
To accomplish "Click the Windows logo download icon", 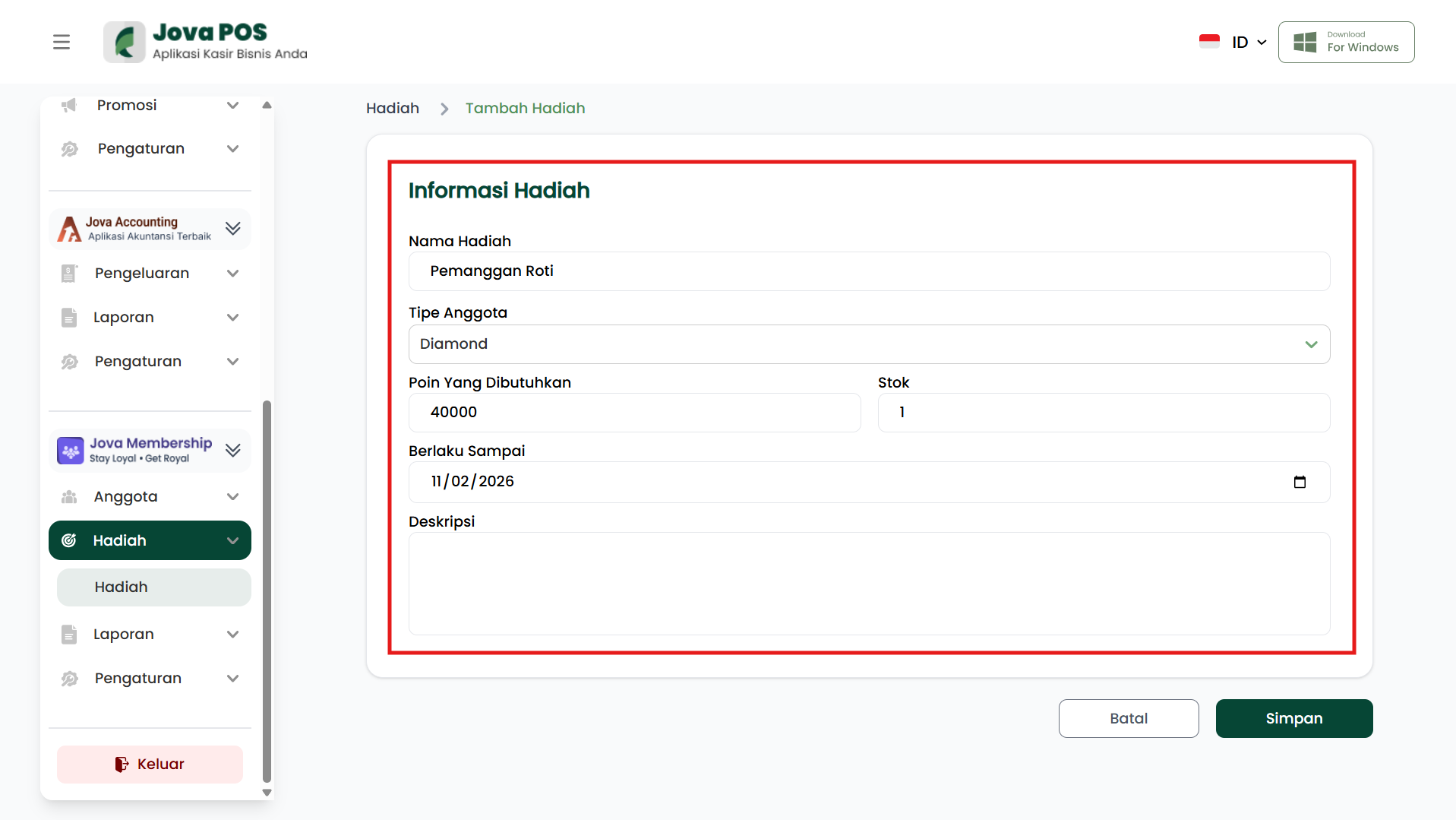I will coord(1305,42).
